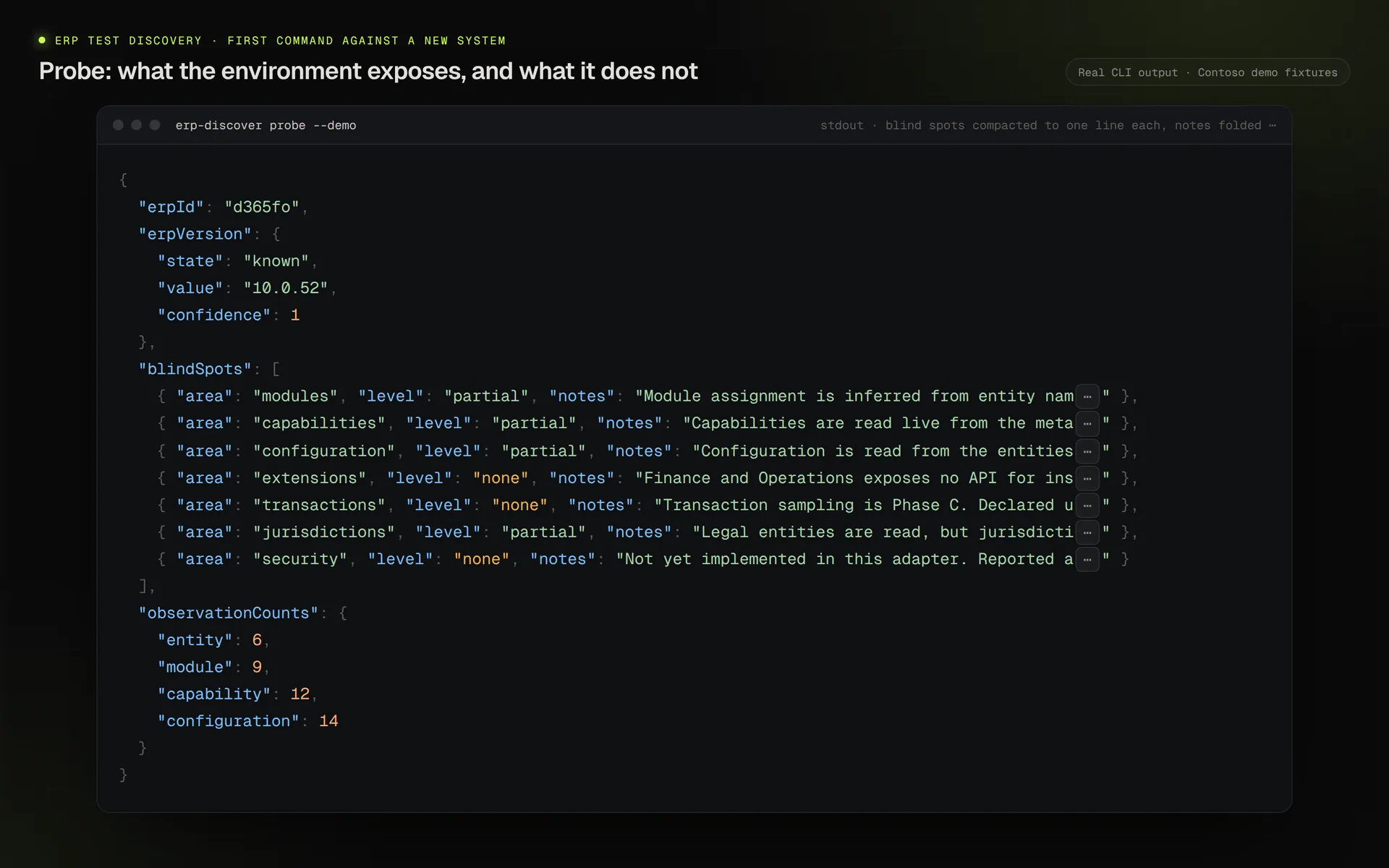Expand folded notes for configuration blind spot
Screen dimensions: 1389x868
point(1087,451)
